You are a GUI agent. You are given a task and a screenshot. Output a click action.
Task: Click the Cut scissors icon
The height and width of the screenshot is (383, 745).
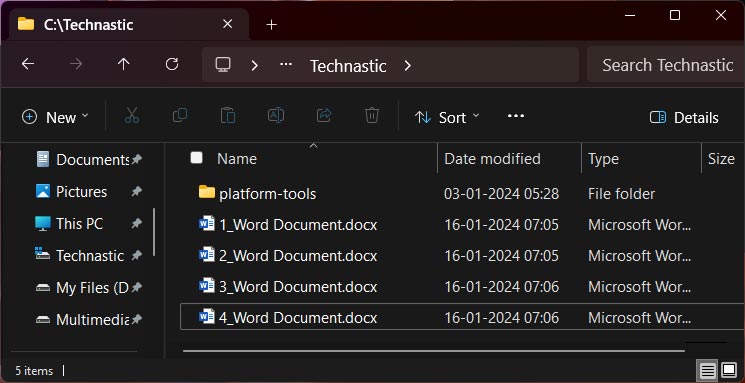point(132,116)
